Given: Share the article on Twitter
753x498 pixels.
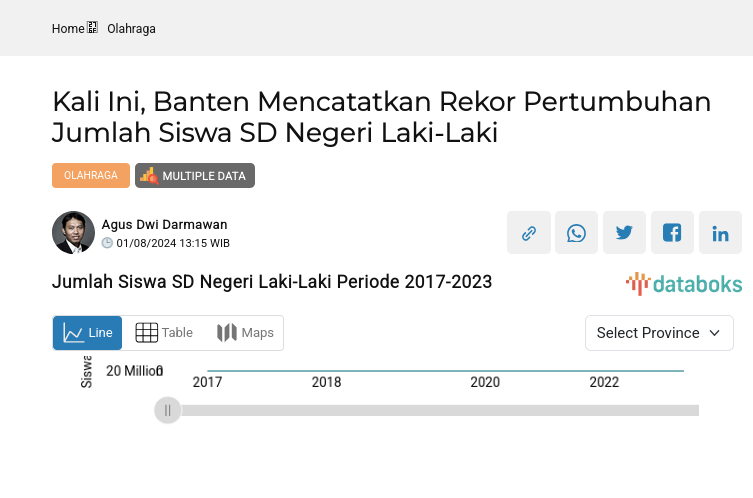Looking at the screenshot, I should click(624, 233).
